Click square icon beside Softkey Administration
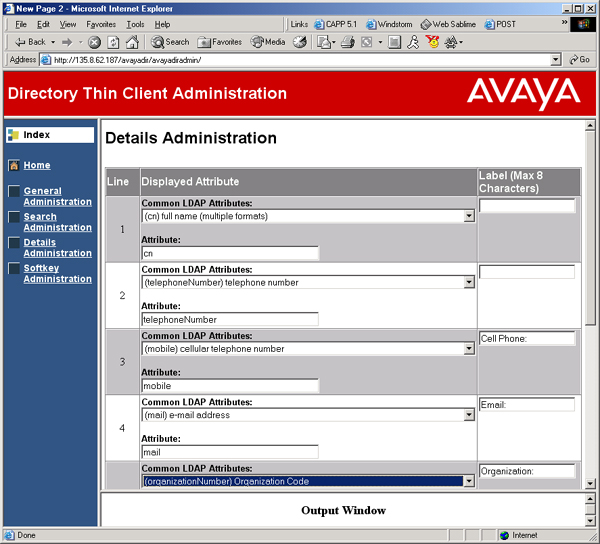 click(14, 268)
